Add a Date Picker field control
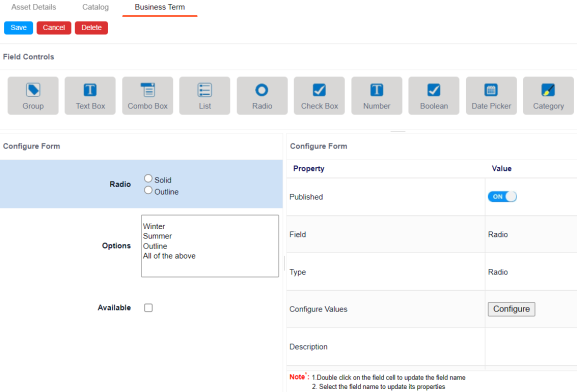Image resolution: width=577 pixels, height=392 pixels. 491,96
